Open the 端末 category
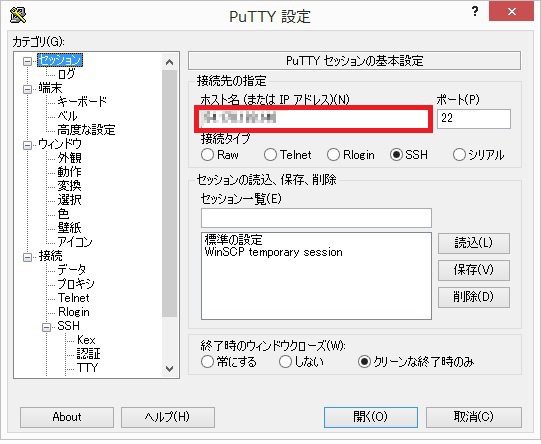Viewport: 541px width, 444px height. 50,88
